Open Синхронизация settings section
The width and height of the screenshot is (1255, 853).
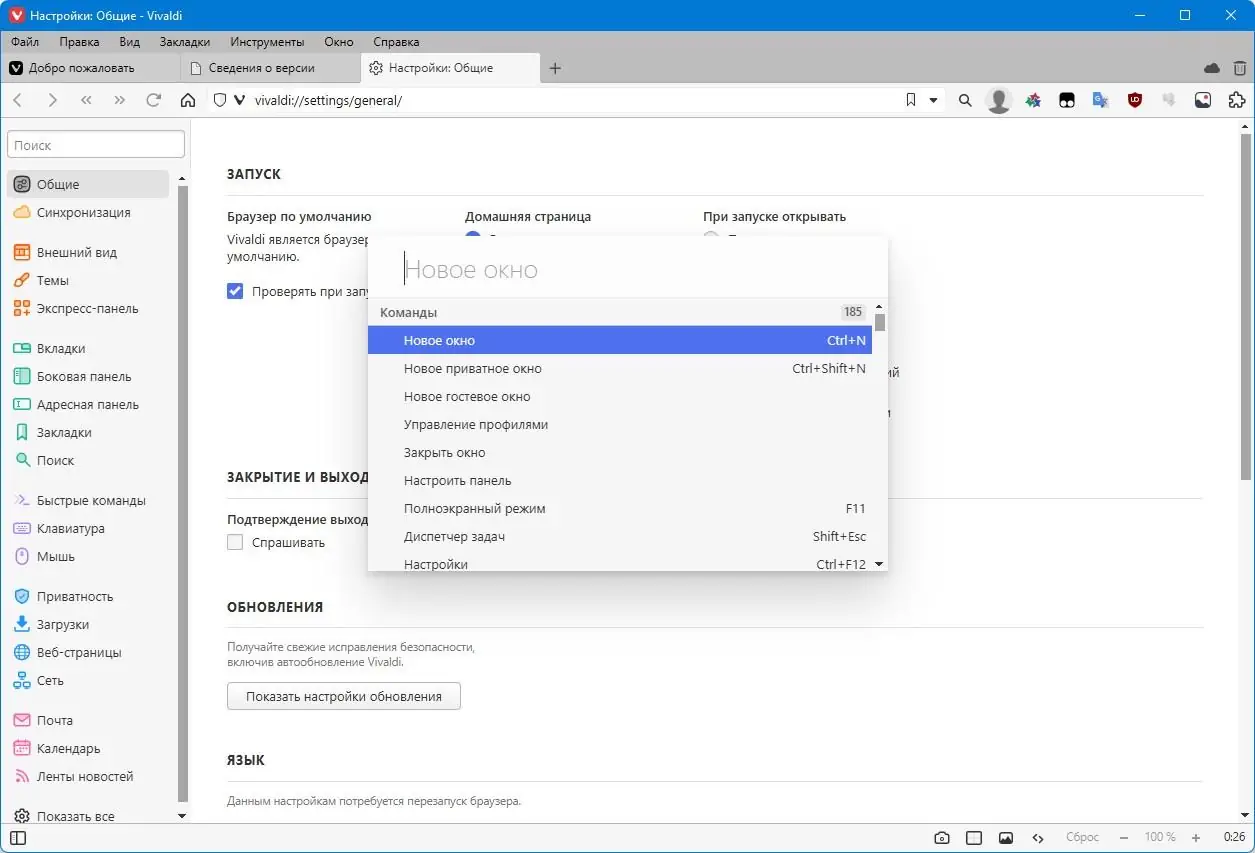coord(88,212)
